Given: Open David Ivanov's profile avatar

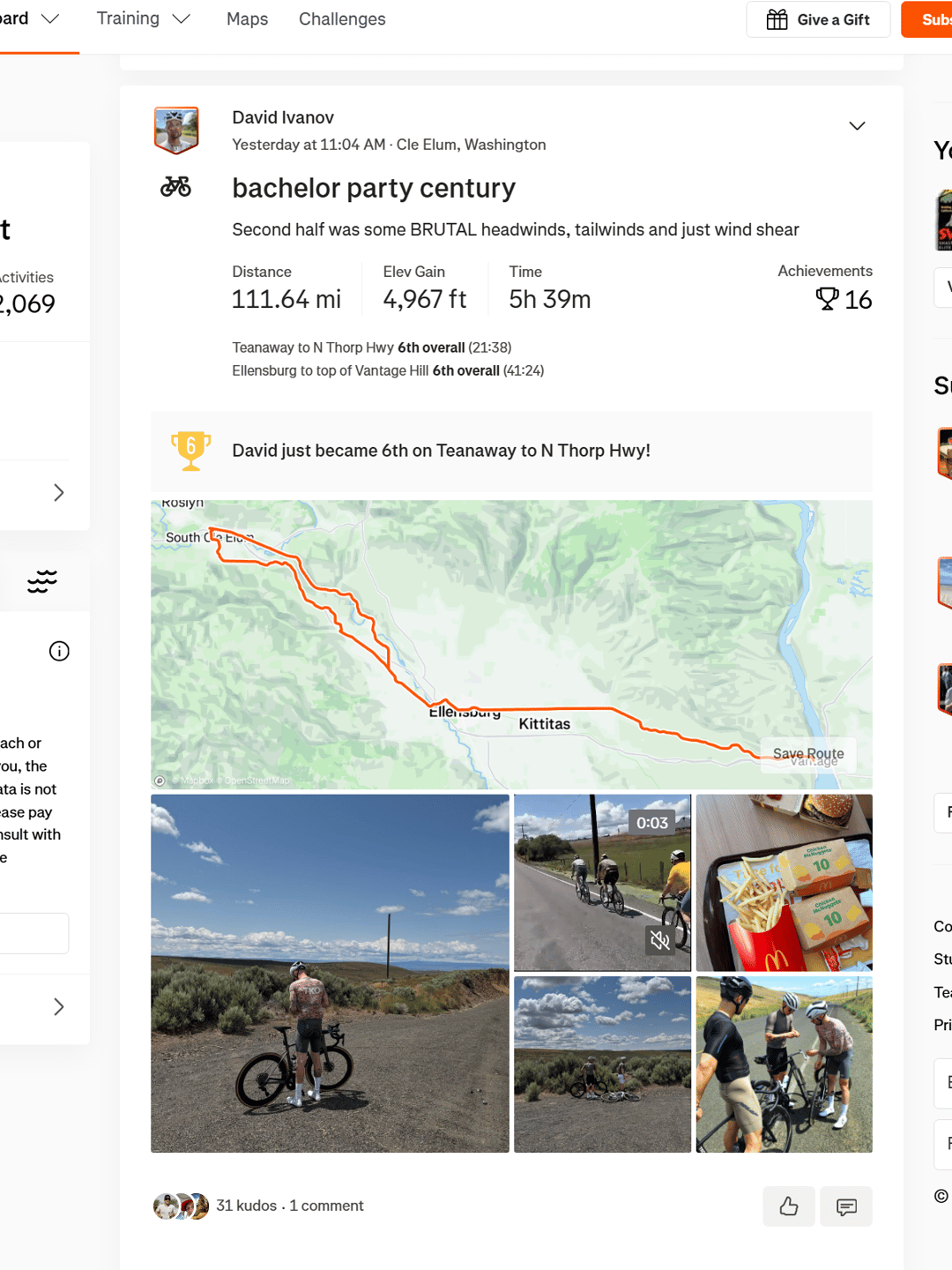Looking at the screenshot, I should point(176,130).
